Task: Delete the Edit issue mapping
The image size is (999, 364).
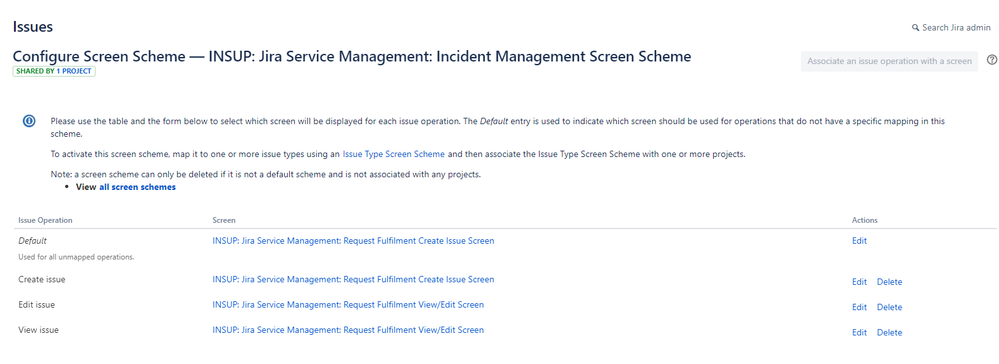Action: [x=889, y=307]
